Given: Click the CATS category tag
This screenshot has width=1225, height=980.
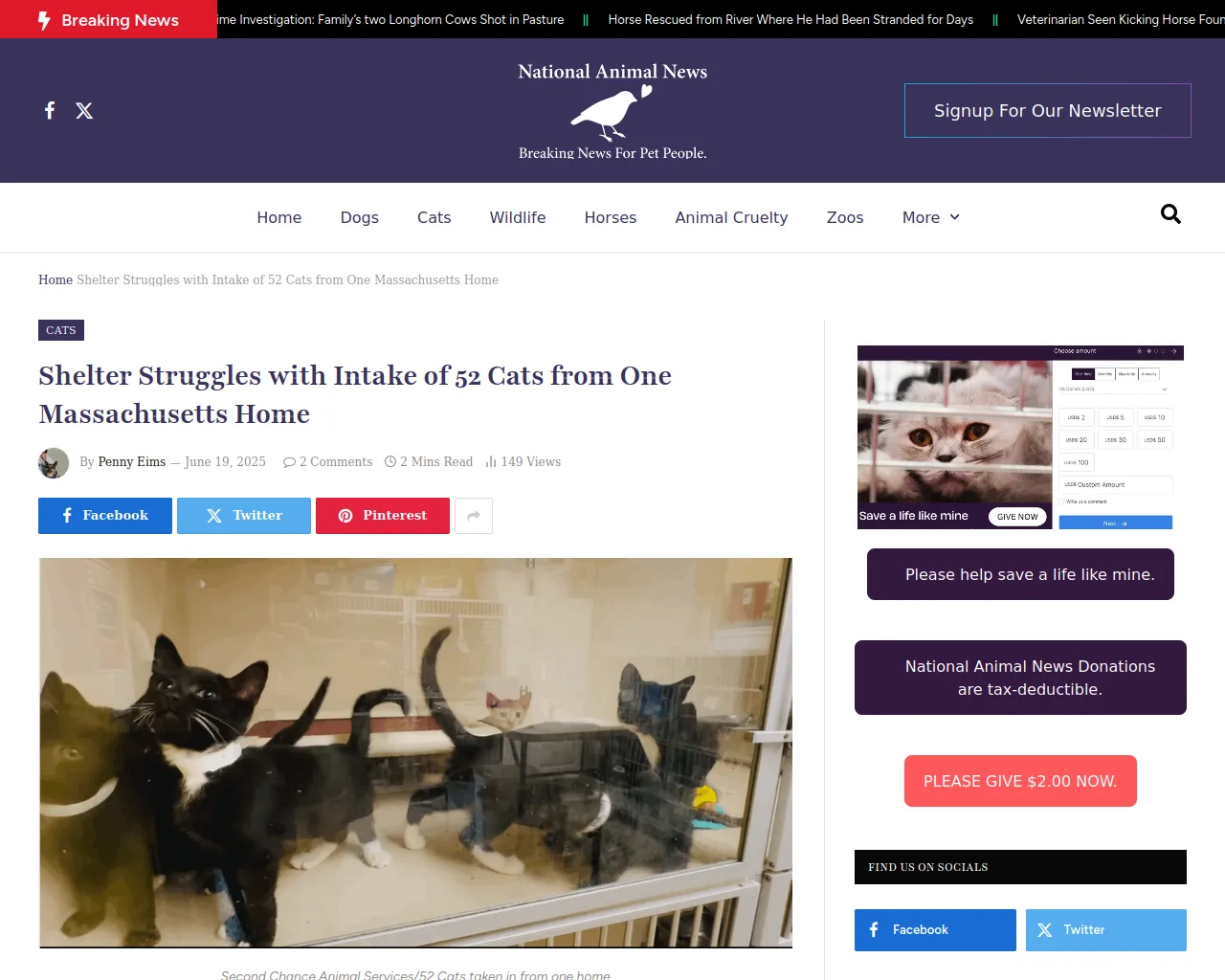Looking at the screenshot, I should pyautogui.click(x=61, y=330).
